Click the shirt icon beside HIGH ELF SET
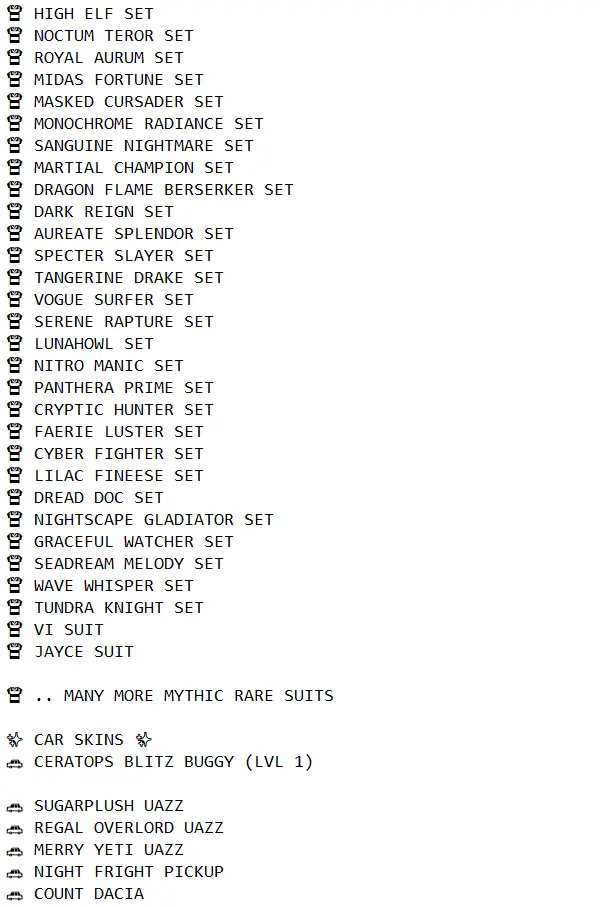This screenshot has width=600, height=907. tap(14, 14)
